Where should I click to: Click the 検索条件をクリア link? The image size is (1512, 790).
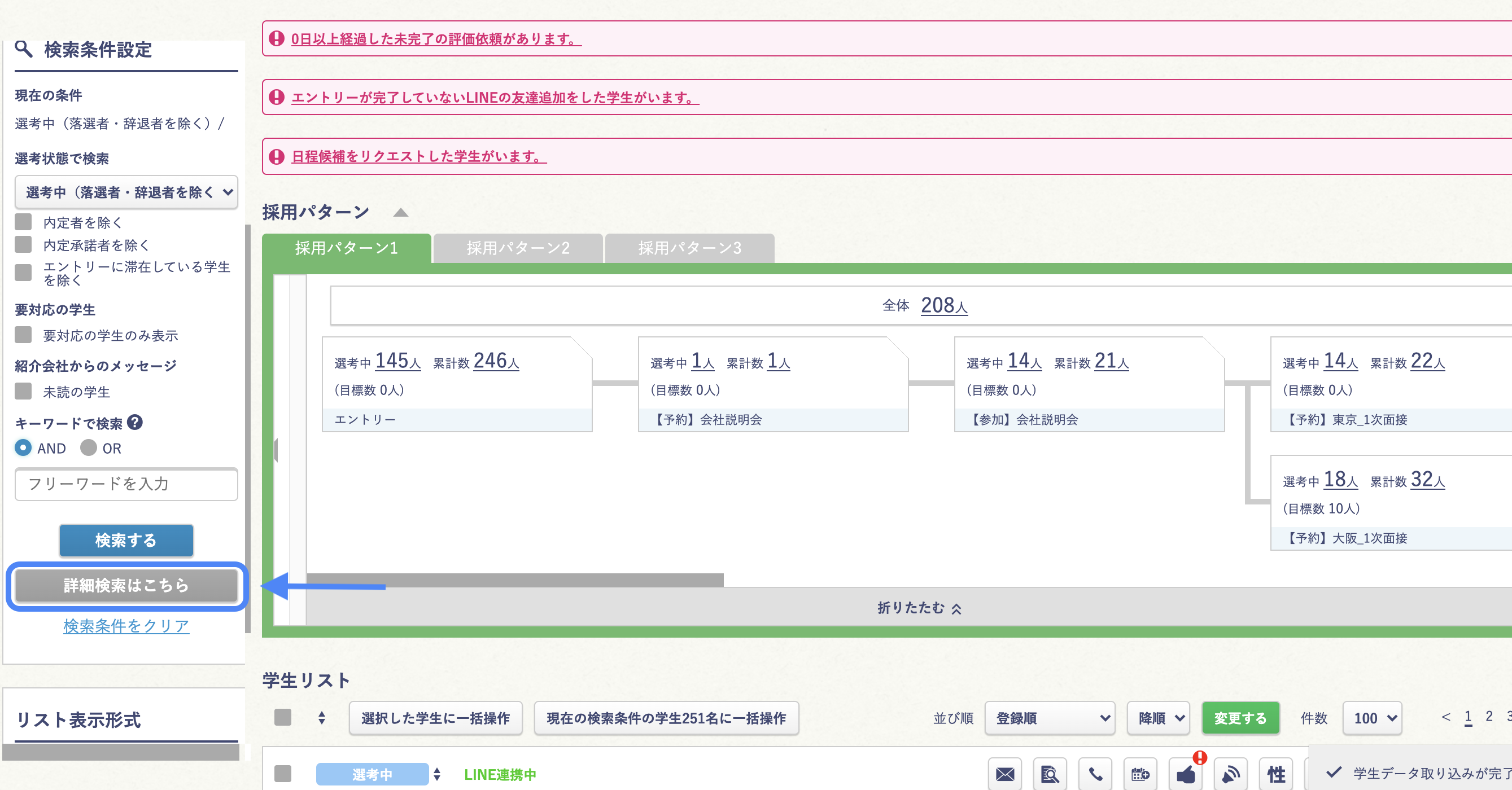(x=126, y=626)
